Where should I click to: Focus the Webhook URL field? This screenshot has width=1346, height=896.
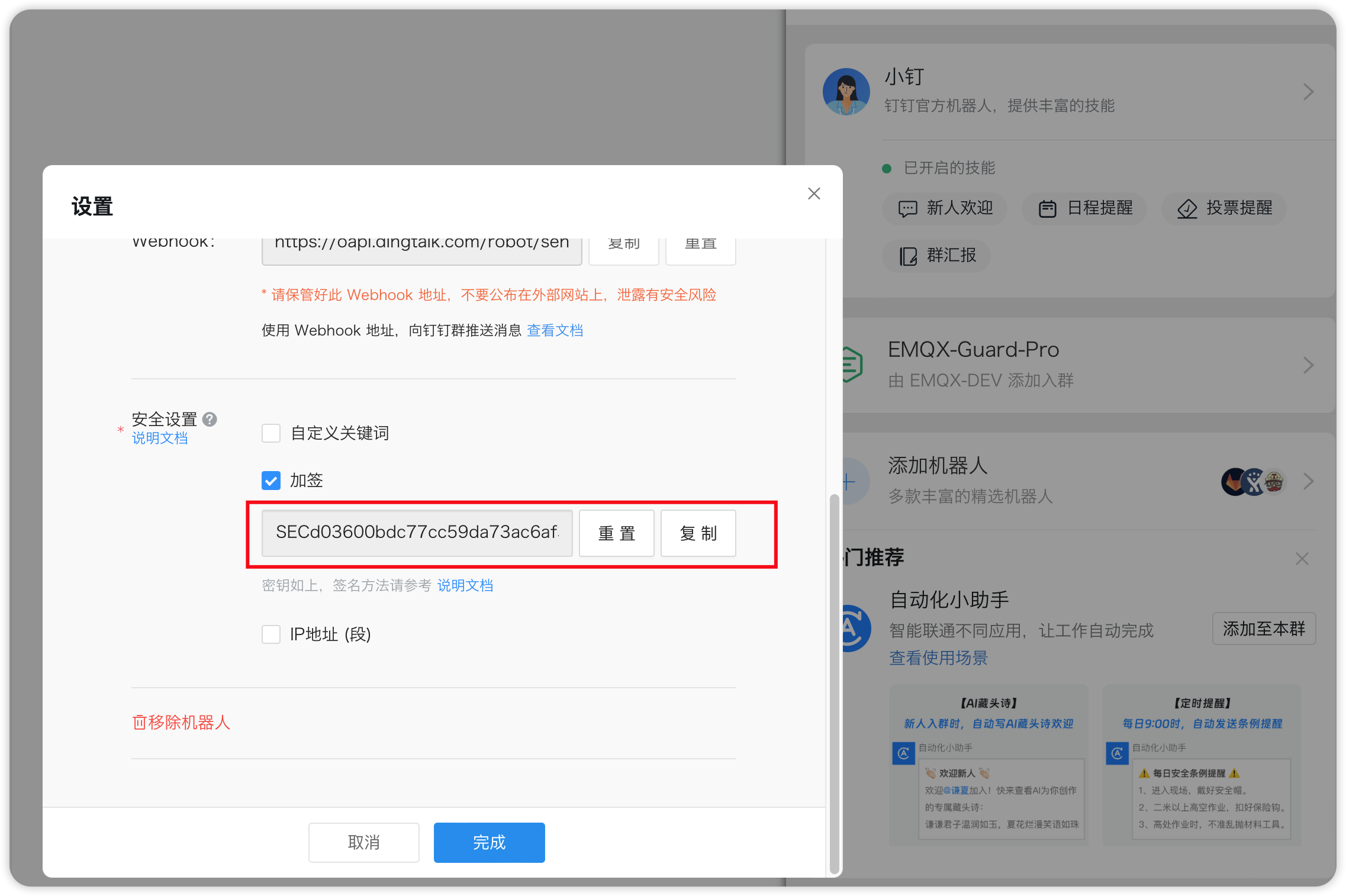421,250
